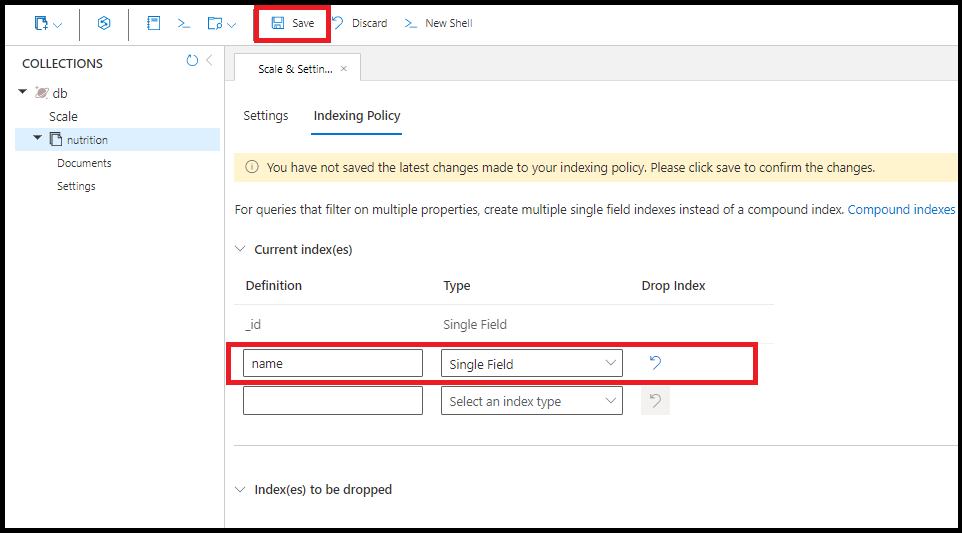This screenshot has height=533, width=962.
Task: Click the name index definition field
Action: coord(333,363)
